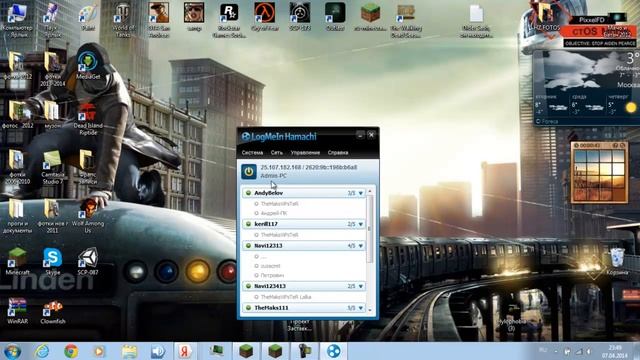This screenshot has height=360, width=640.
Task: Open the Сеть menu in Hamachi
Action: [277, 153]
